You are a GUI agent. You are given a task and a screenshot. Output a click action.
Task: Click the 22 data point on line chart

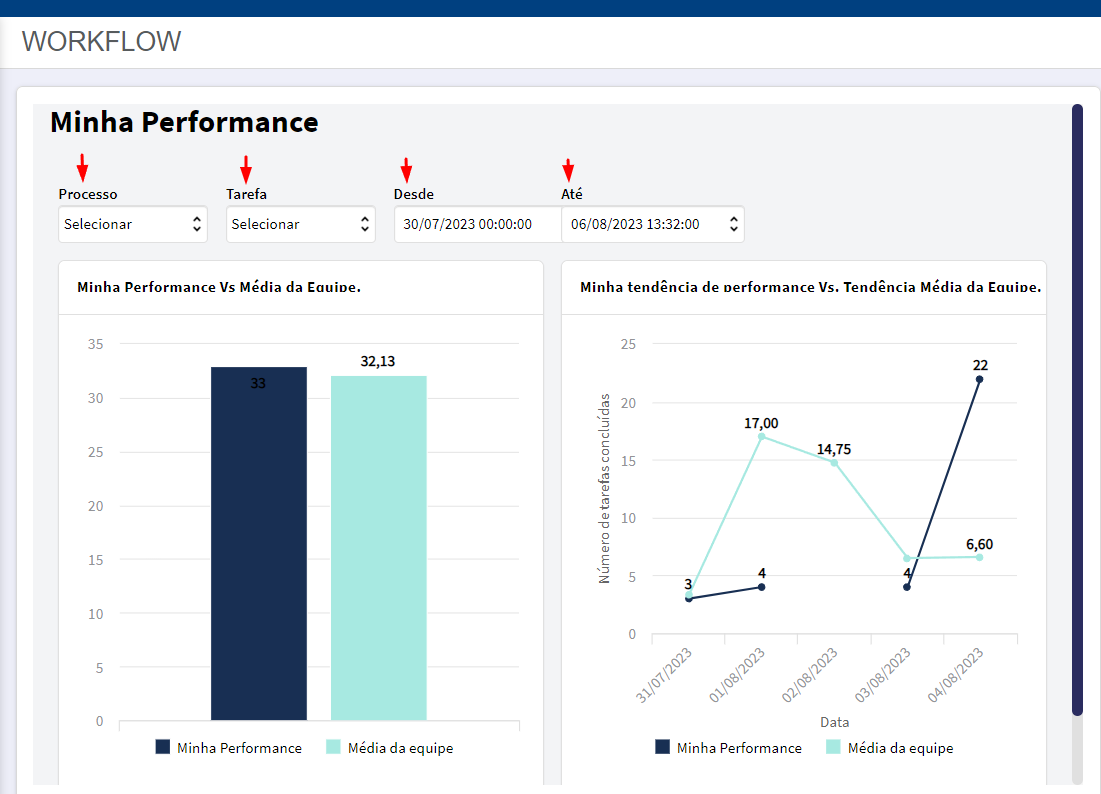pos(980,379)
